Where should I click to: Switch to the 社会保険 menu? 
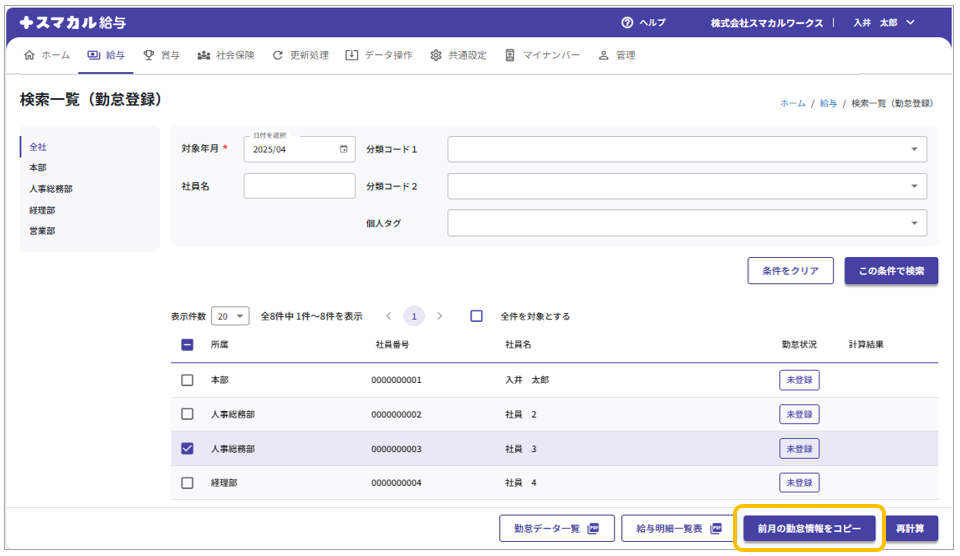[226, 55]
